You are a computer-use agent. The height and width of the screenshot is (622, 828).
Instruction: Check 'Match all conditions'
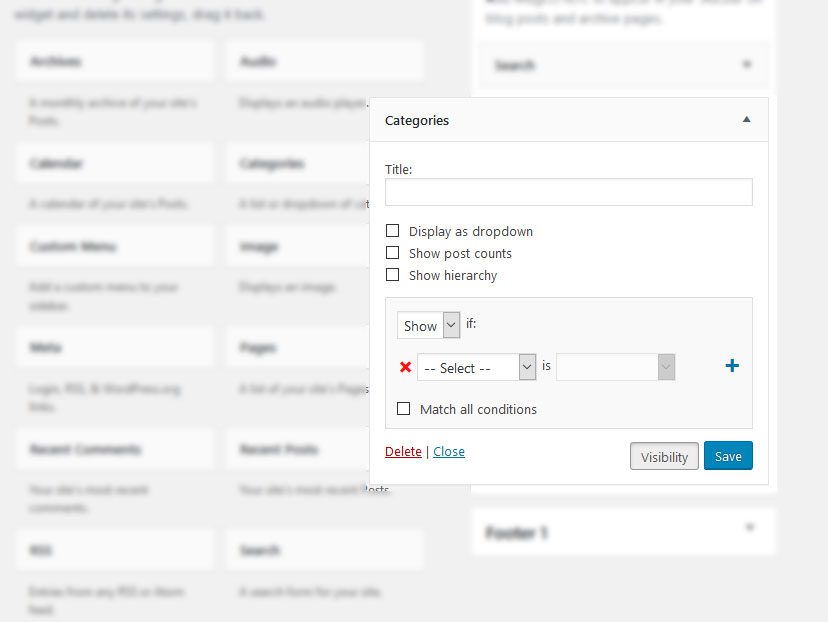tap(404, 409)
